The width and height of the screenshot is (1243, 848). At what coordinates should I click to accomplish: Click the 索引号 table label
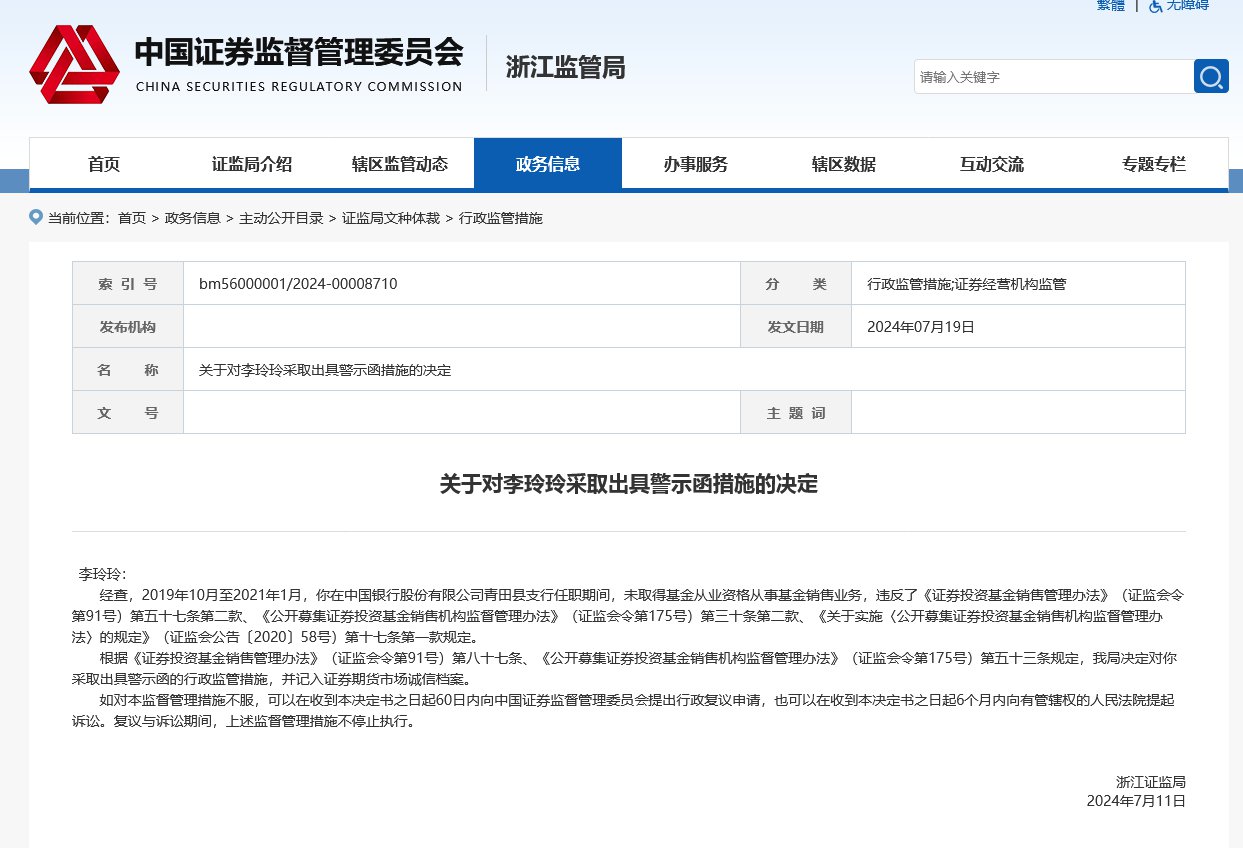[x=128, y=284]
